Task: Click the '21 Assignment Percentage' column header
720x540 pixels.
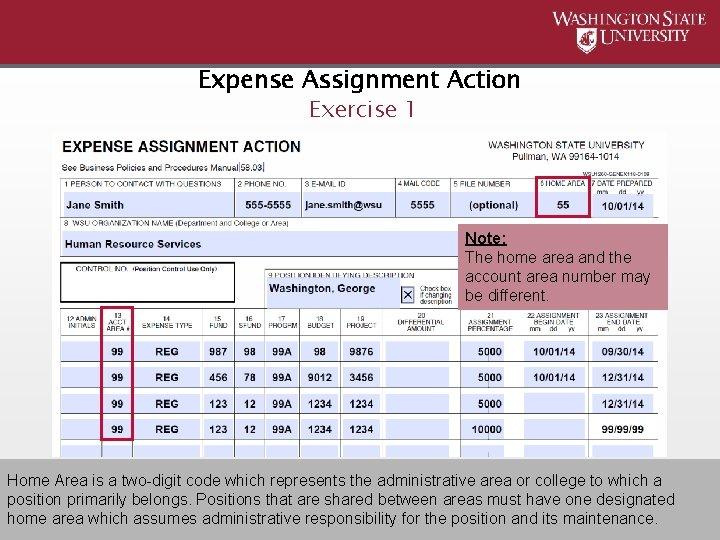Action: 489,322
